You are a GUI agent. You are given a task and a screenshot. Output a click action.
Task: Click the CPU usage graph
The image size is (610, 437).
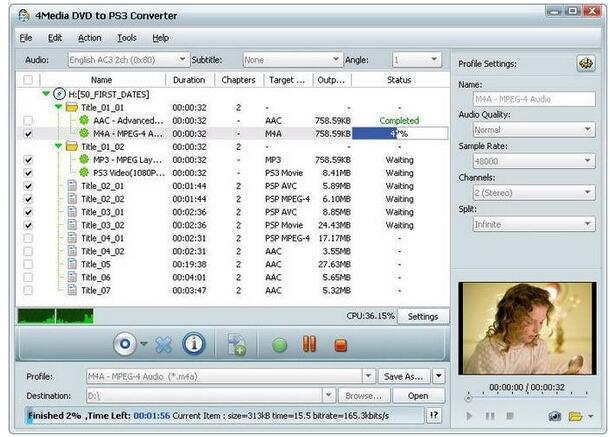[55, 316]
